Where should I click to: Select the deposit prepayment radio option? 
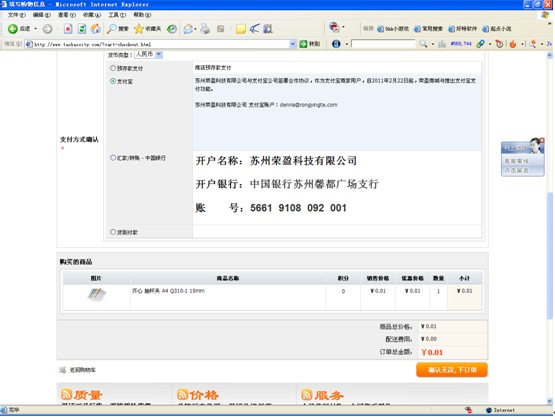tap(113, 68)
